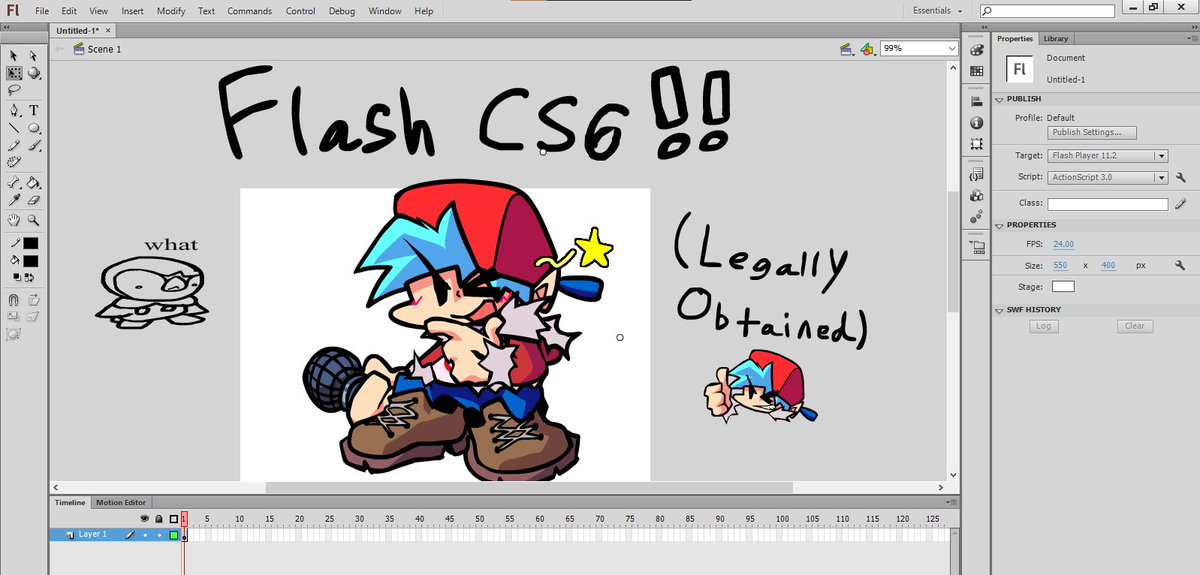Toggle Show All Layers as Outlines
The image size is (1200, 575).
[x=173, y=519]
